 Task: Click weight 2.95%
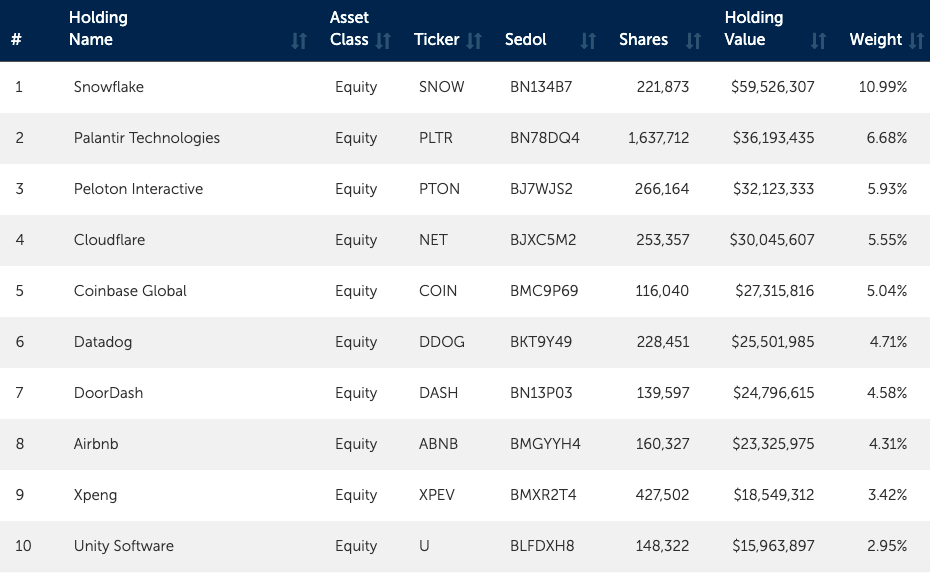[x=887, y=546]
